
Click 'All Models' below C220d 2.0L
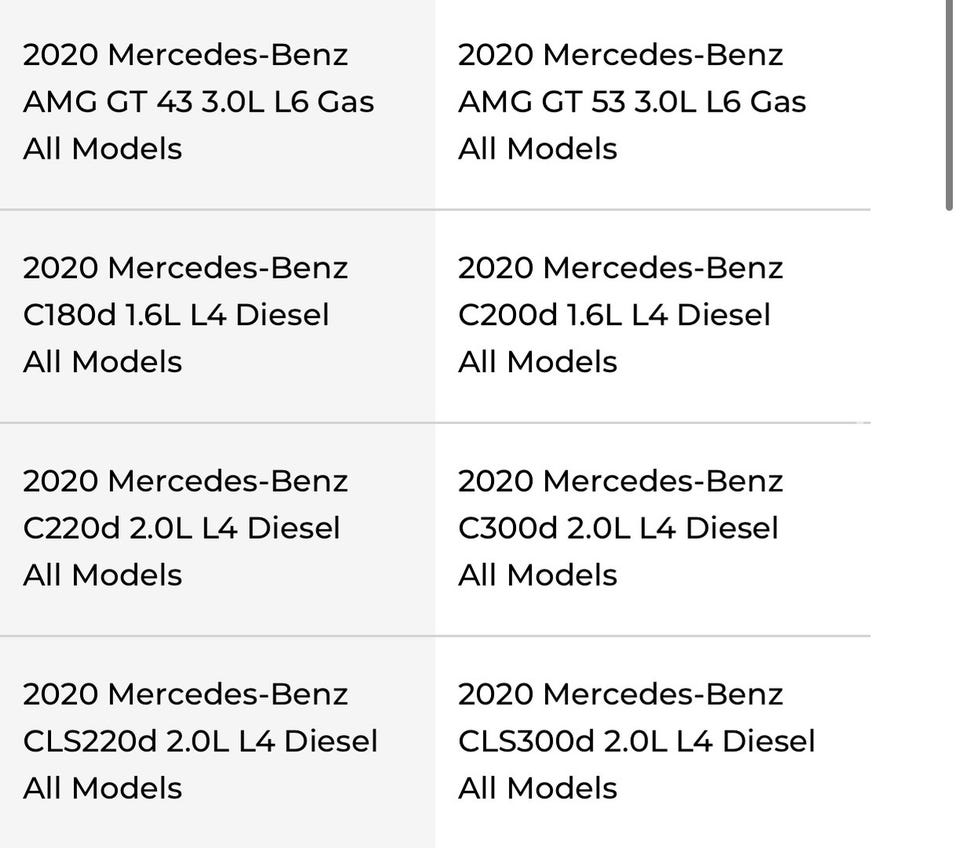pos(102,574)
